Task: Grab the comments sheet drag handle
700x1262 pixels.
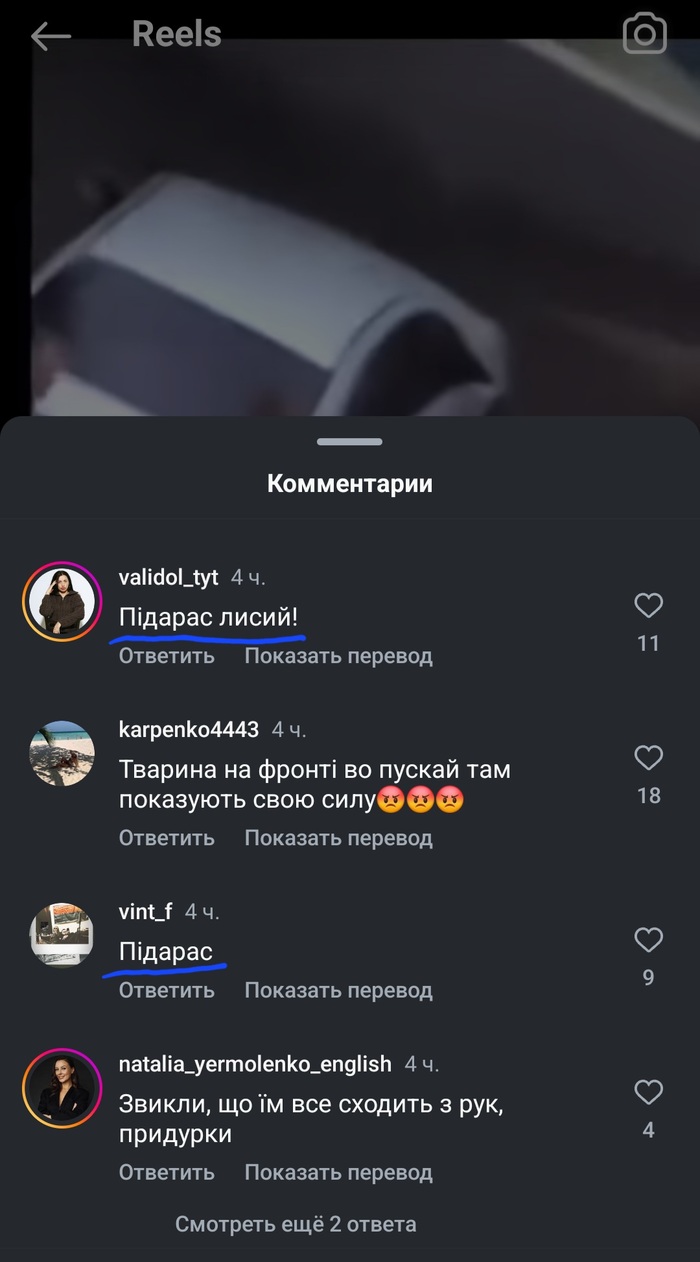Action: [350, 441]
